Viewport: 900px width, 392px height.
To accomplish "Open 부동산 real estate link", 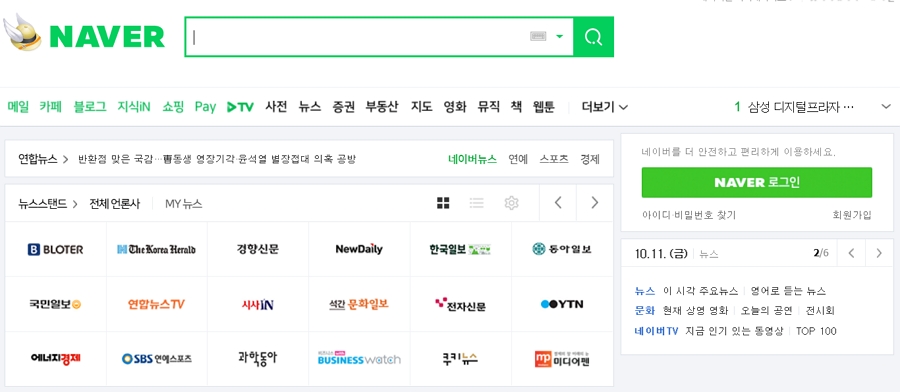I will (x=382, y=107).
